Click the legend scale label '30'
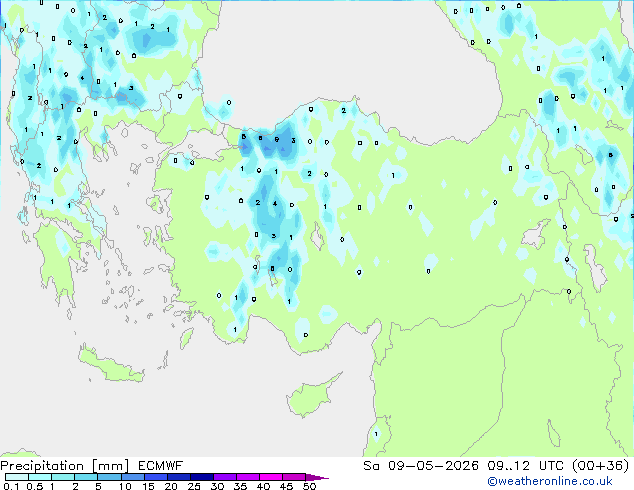The height and width of the screenshot is (490, 634). 217,486
